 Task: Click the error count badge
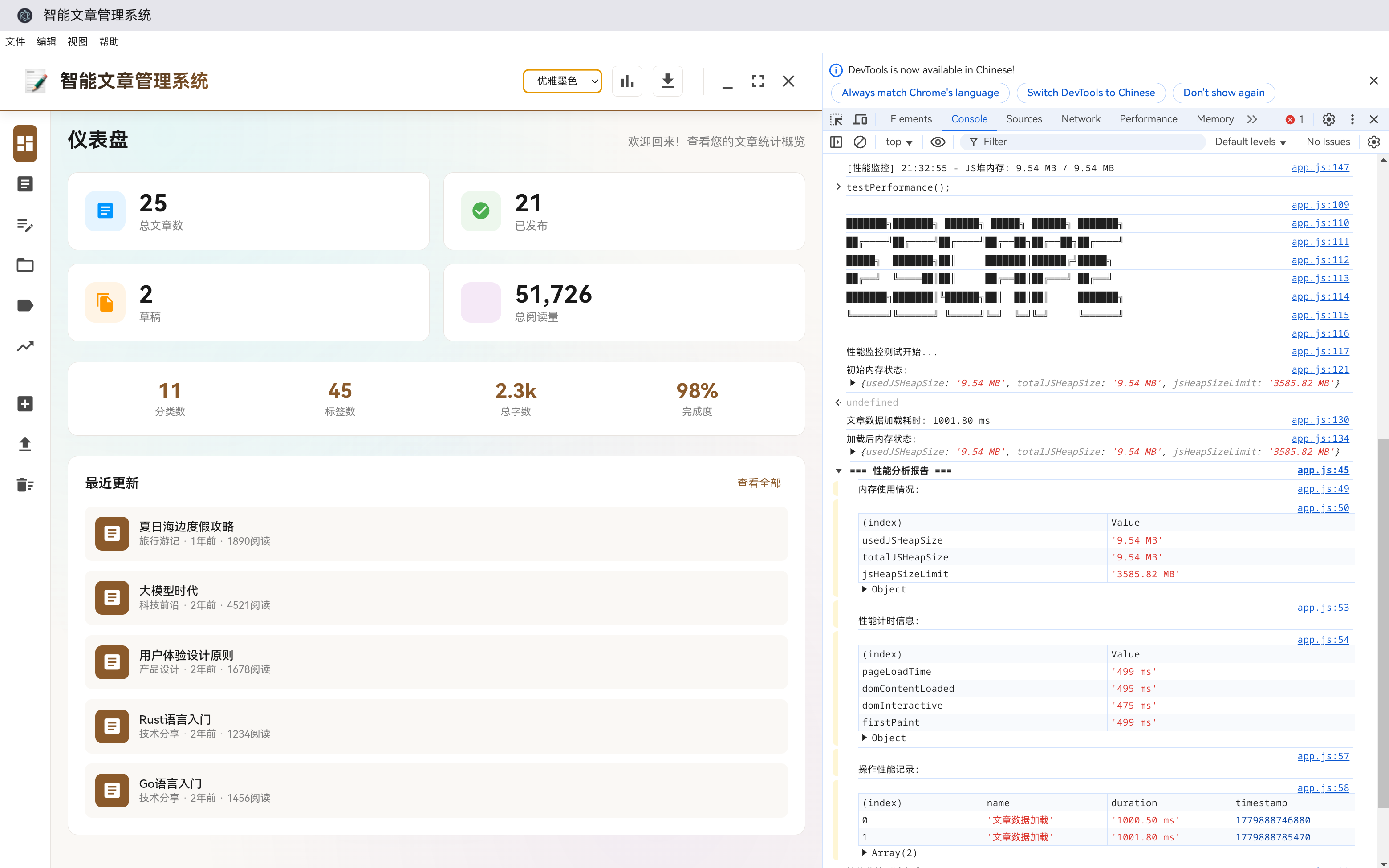pos(1294,119)
